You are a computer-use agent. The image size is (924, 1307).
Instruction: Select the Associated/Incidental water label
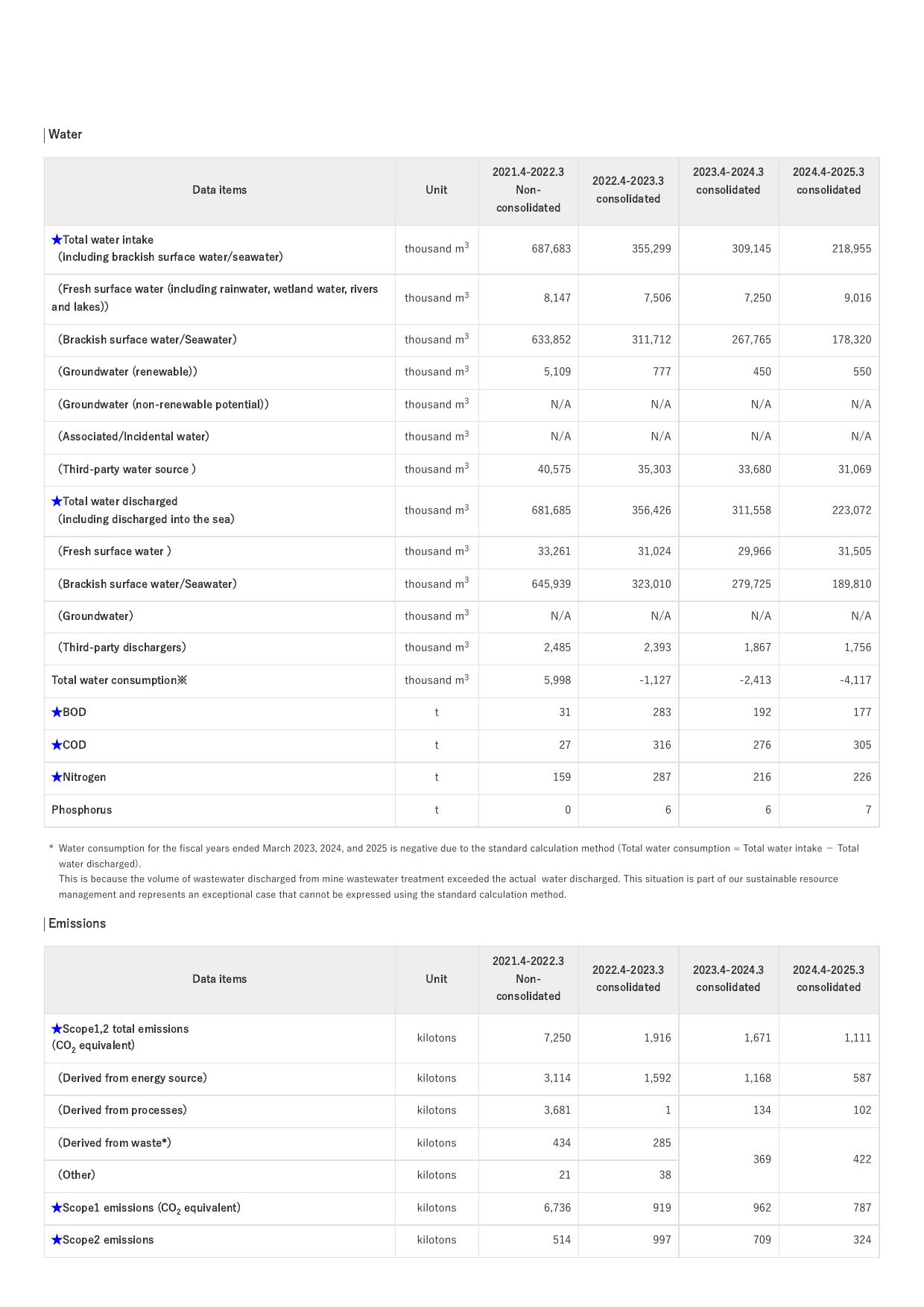click(133, 437)
